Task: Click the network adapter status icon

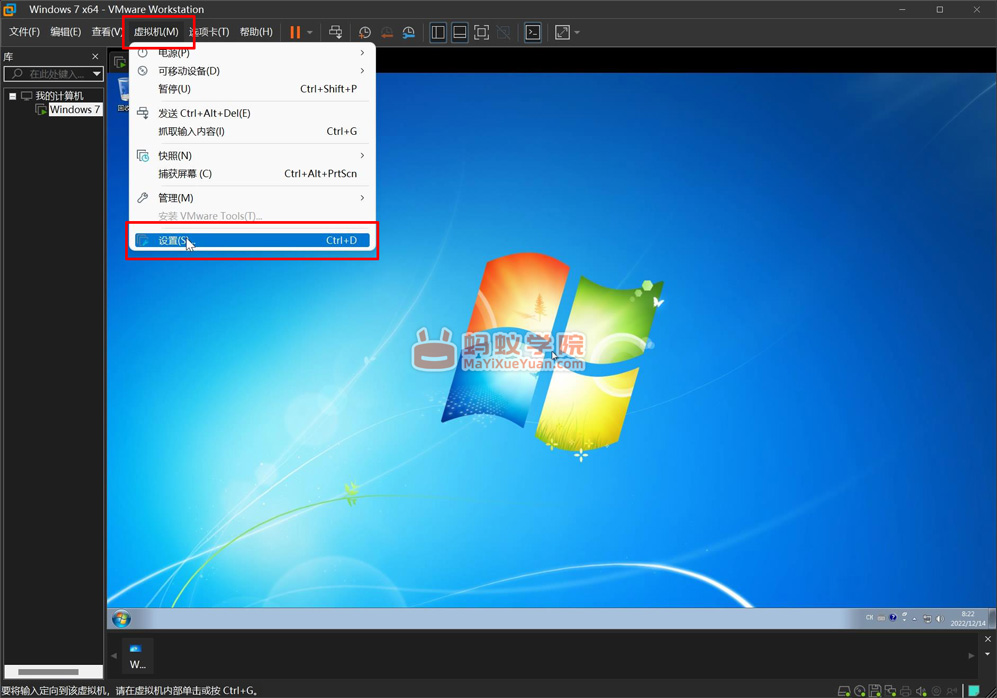Action: [890, 690]
